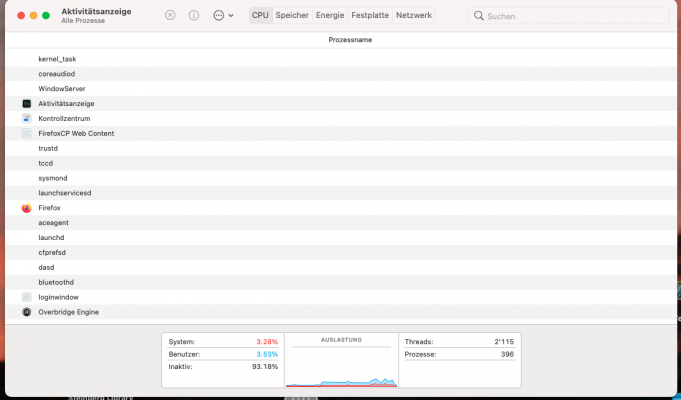Show the Netzwerk tab
This screenshot has width=681, height=400.
click(x=413, y=15)
